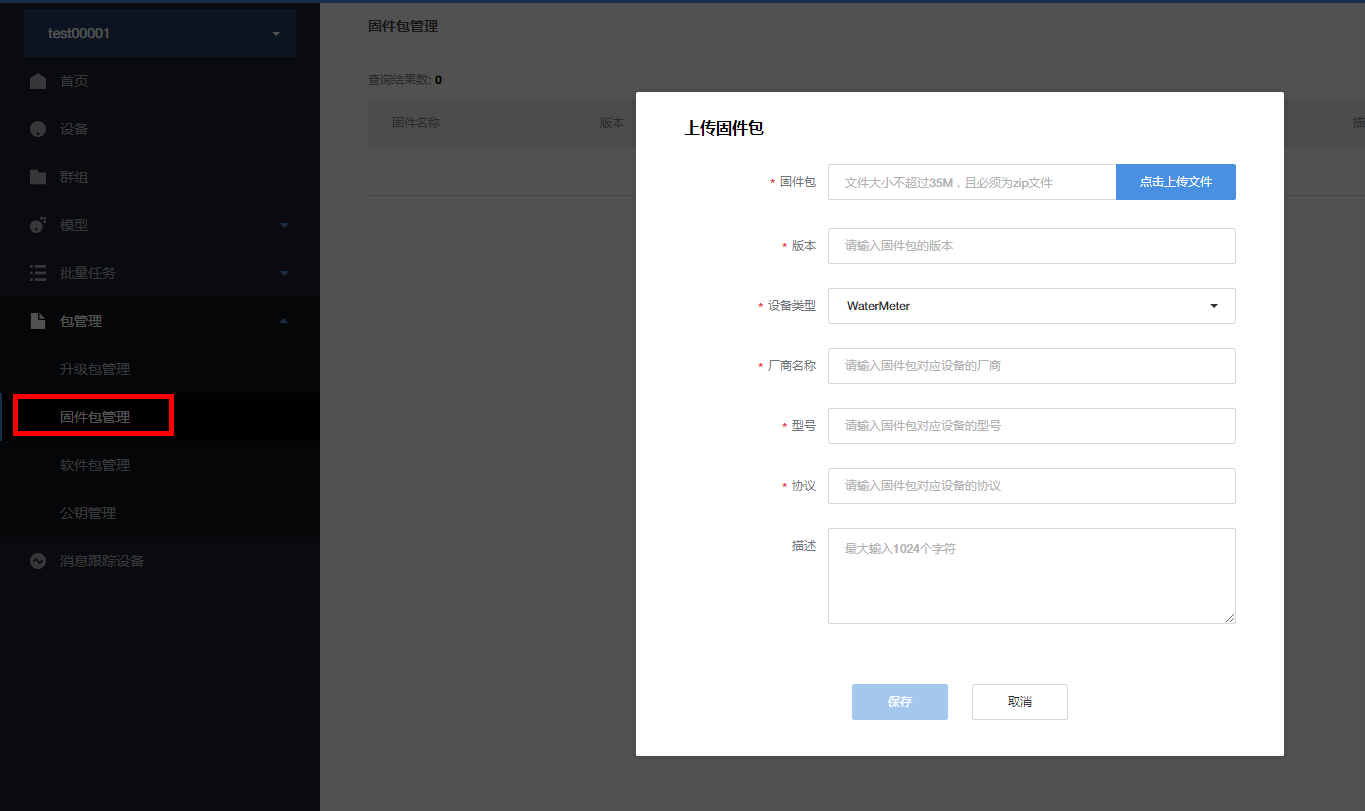Select 公钥管理 menu item
The width and height of the screenshot is (1365, 811).
point(88,513)
